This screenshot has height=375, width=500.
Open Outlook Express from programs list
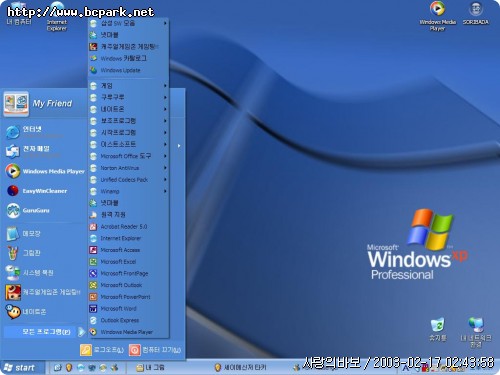point(128,320)
